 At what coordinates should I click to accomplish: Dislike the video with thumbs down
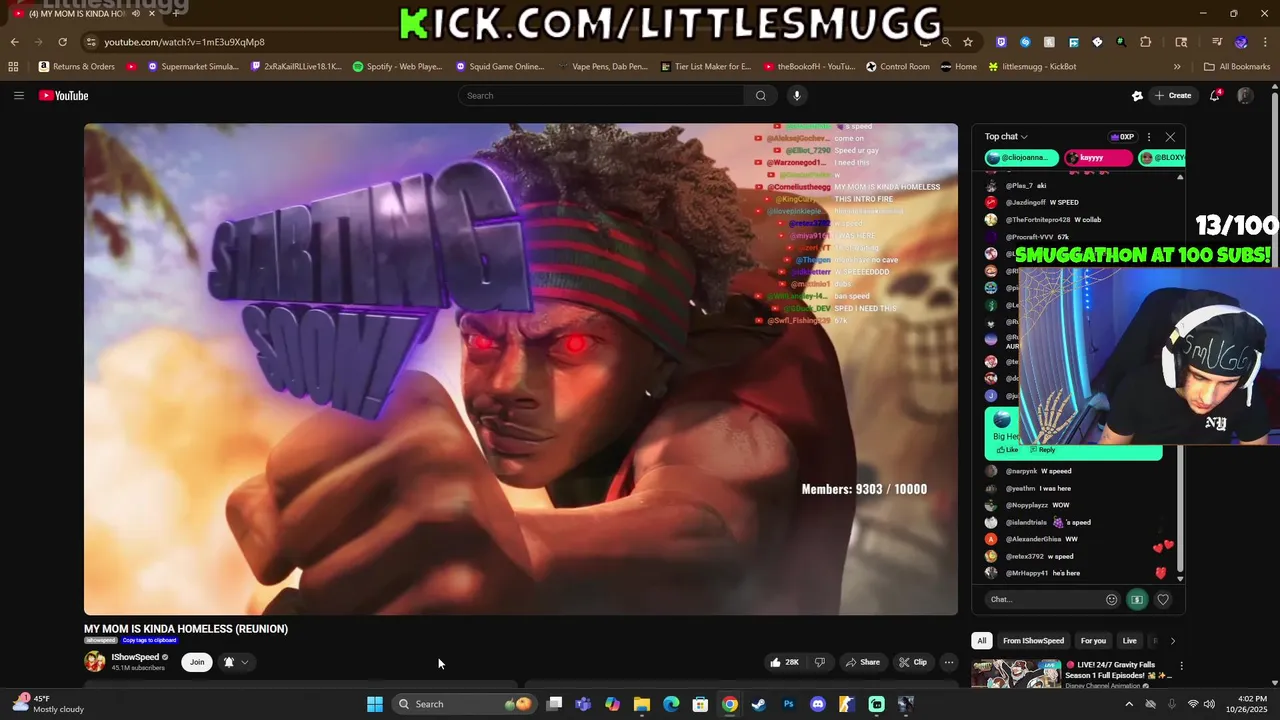[819, 662]
